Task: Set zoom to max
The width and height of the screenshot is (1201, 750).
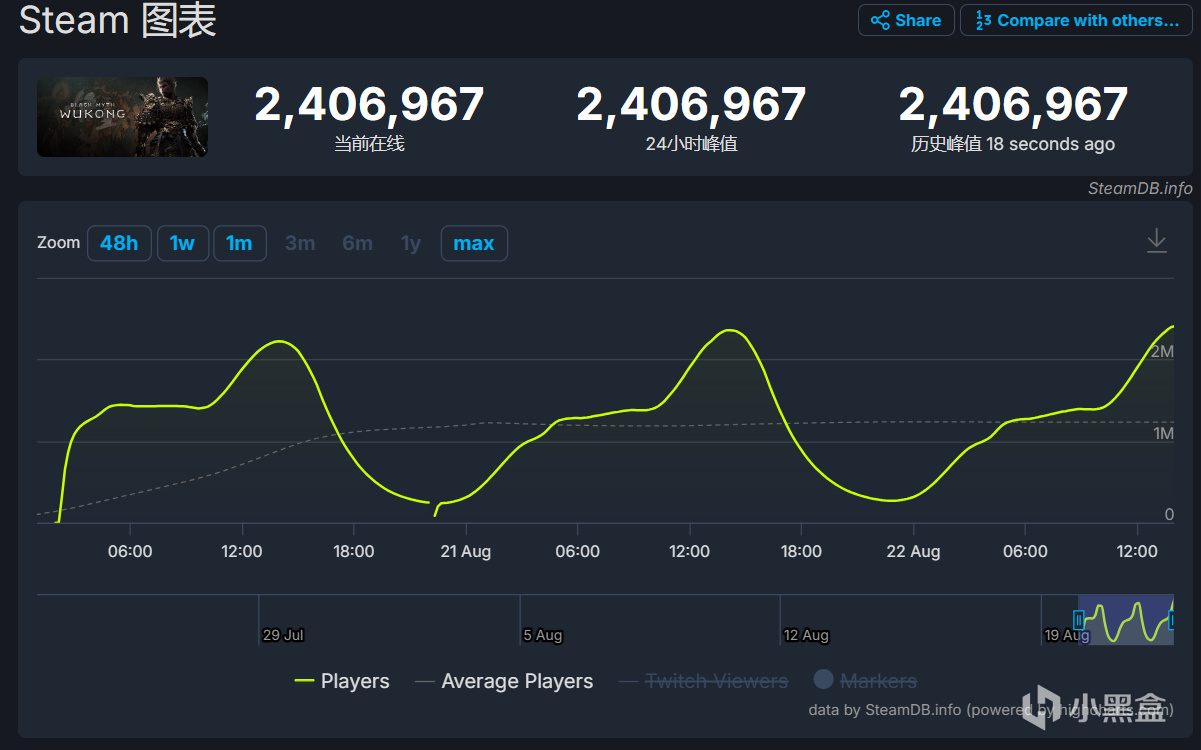Action: pos(474,243)
